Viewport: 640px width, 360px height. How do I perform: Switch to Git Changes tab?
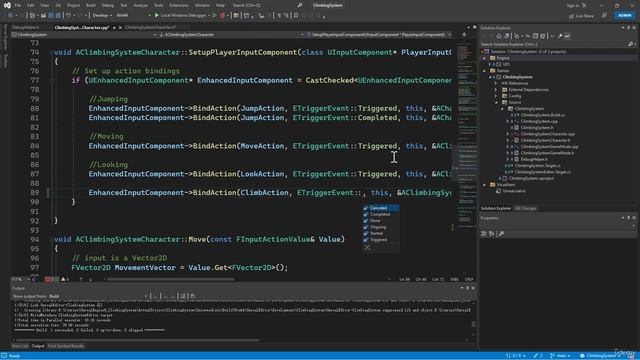click(525, 208)
